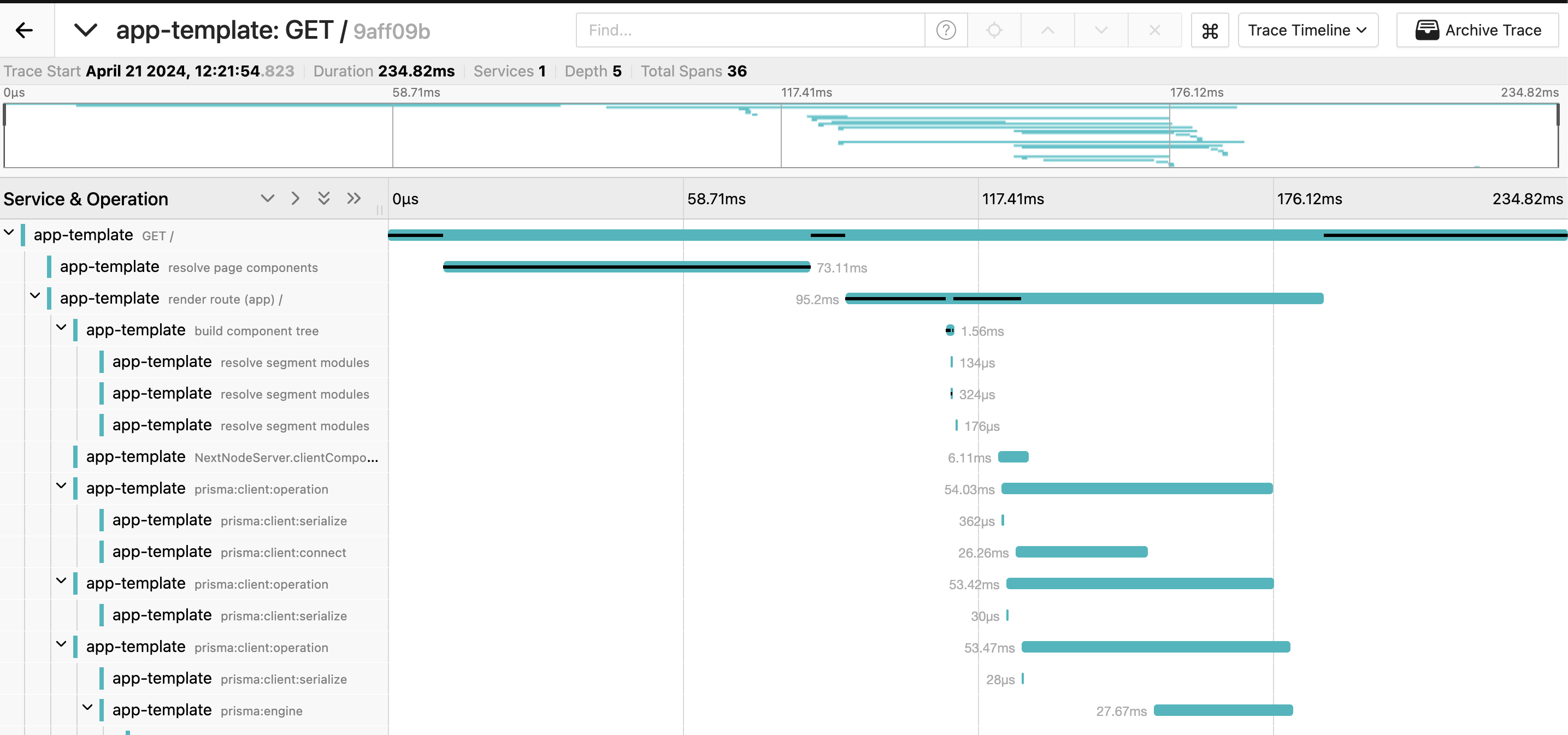Click the locate results crosshair icon
Viewport: 1568px width, 735px height.
993,30
